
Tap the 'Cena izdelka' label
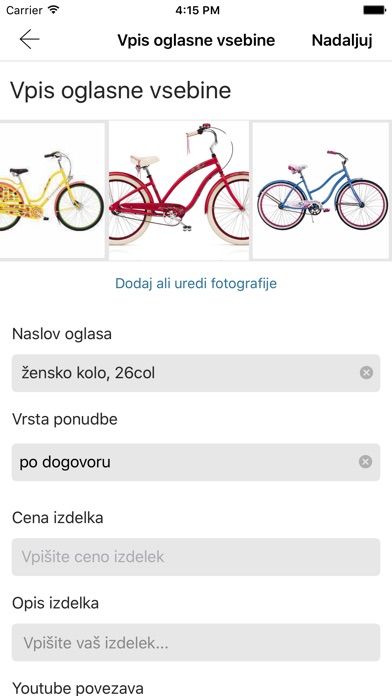click(58, 518)
